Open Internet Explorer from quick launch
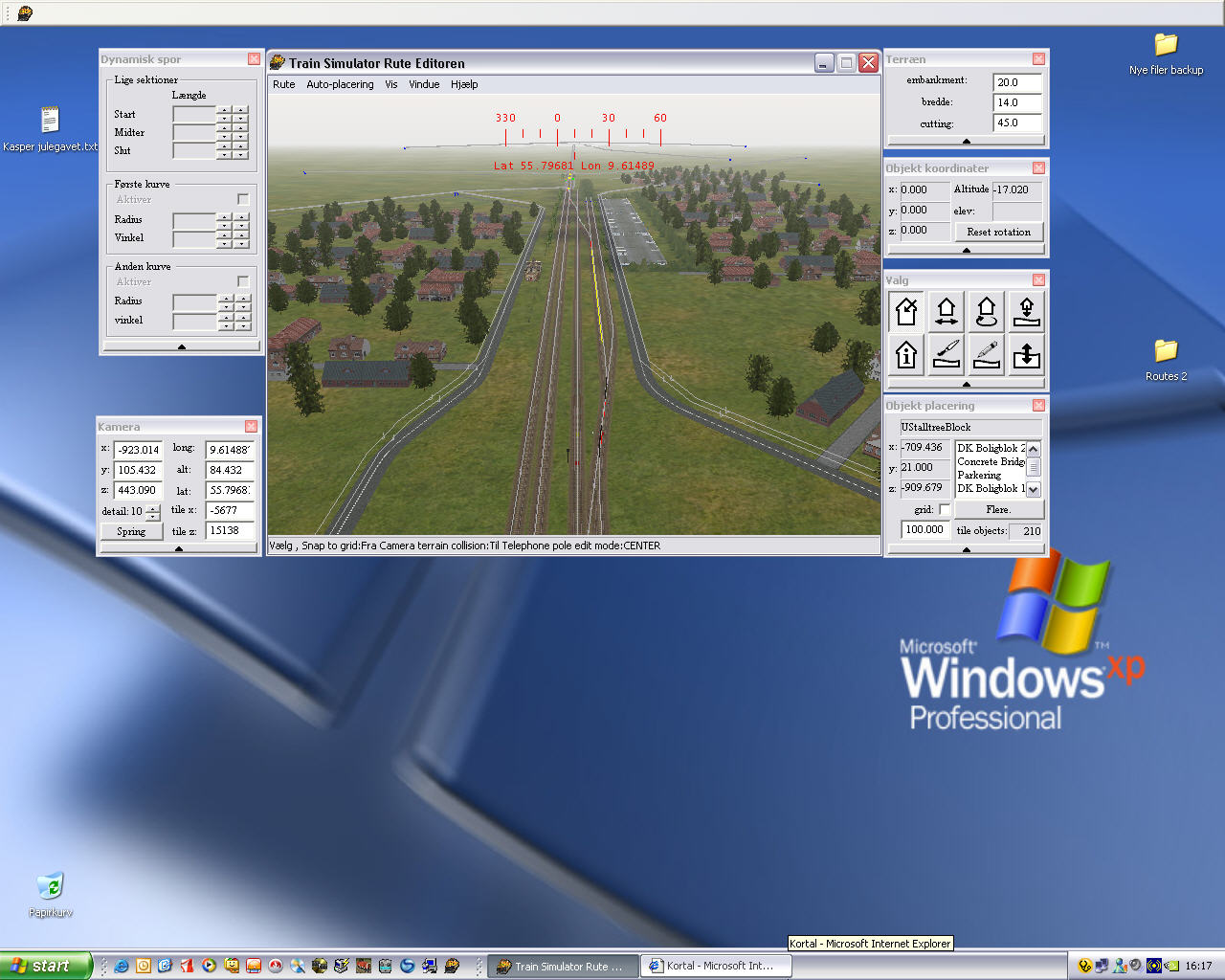Image resolution: width=1225 pixels, height=980 pixels. (122, 966)
